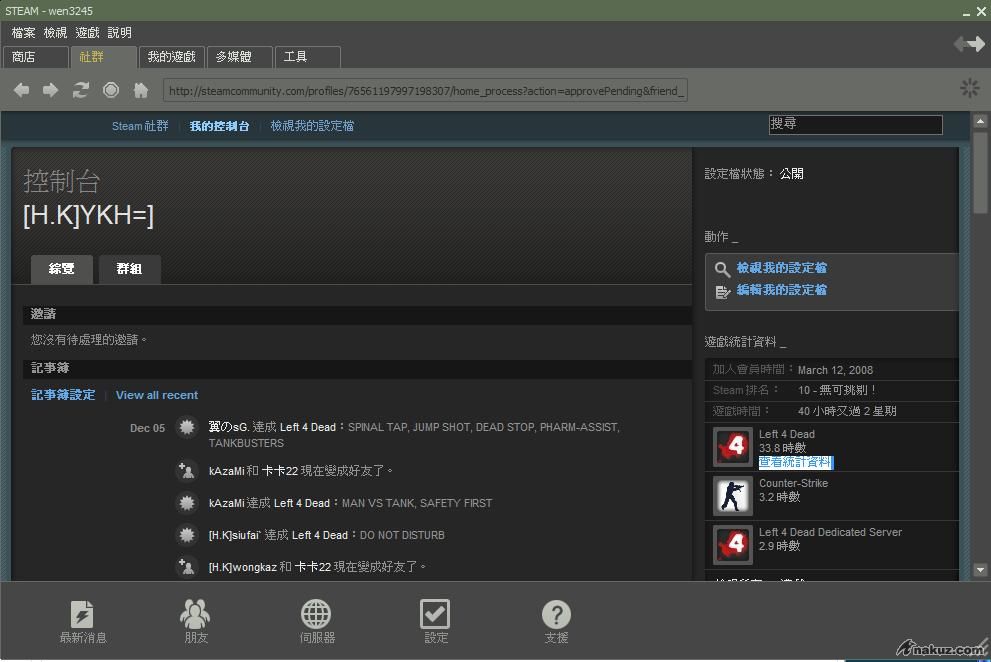Click the 10 - 無可挑剔！ Steam rating value

(x=837, y=391)
